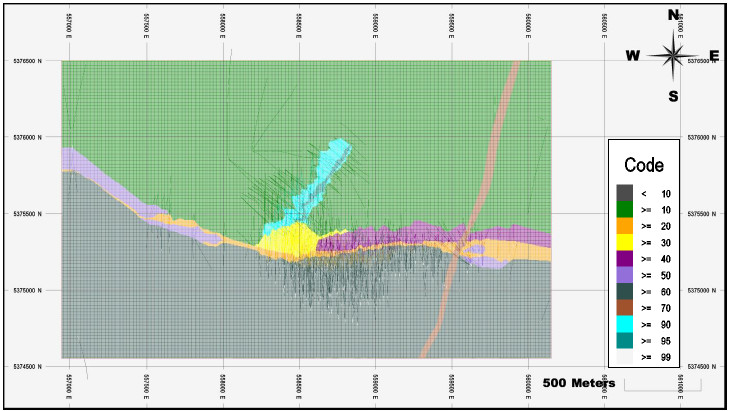Click the S letter below the compass
The height and width of the screenshot is (411, 729).
tap(673, 96)
